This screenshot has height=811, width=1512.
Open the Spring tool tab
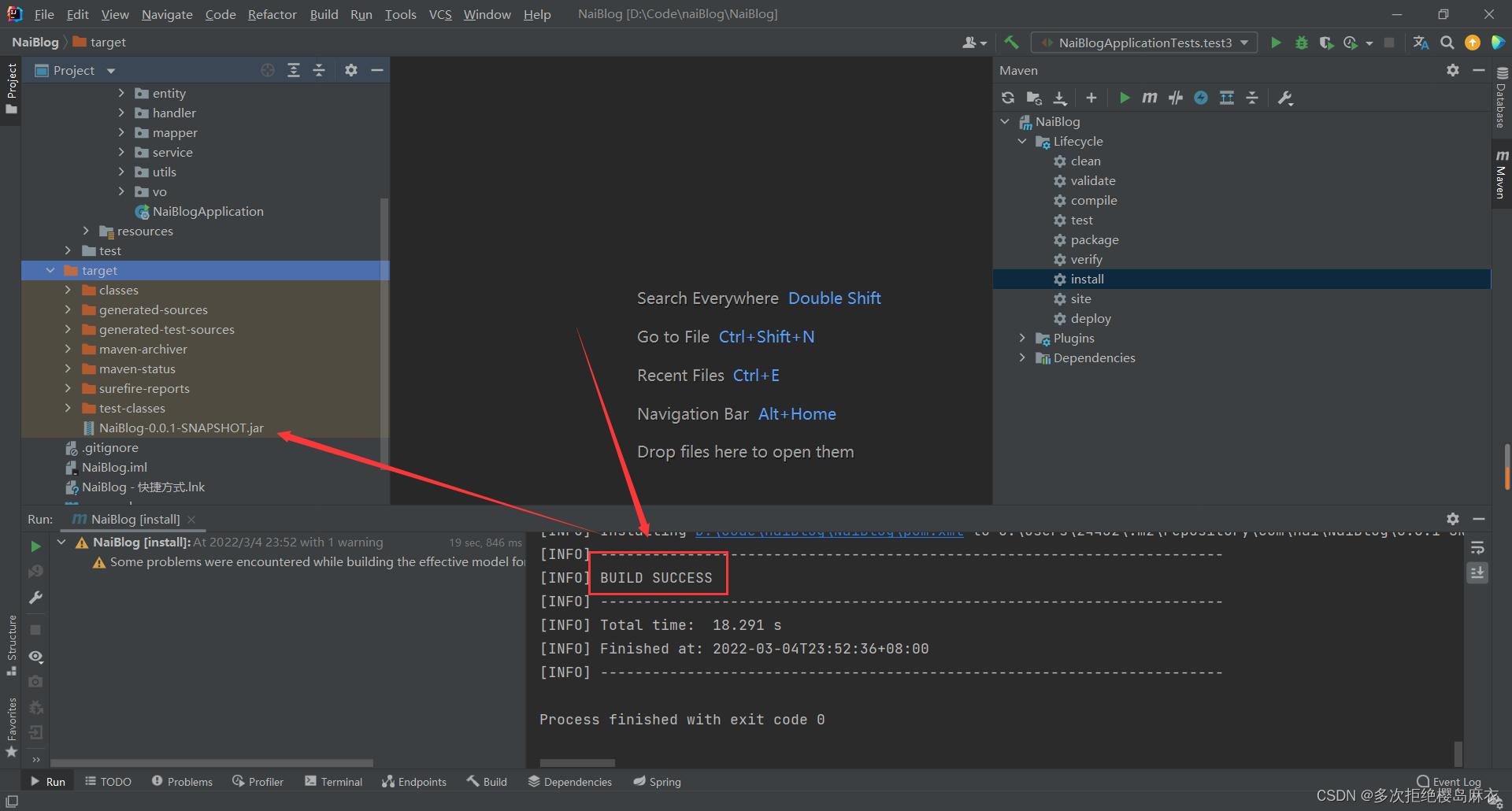[x=657, y=782]
